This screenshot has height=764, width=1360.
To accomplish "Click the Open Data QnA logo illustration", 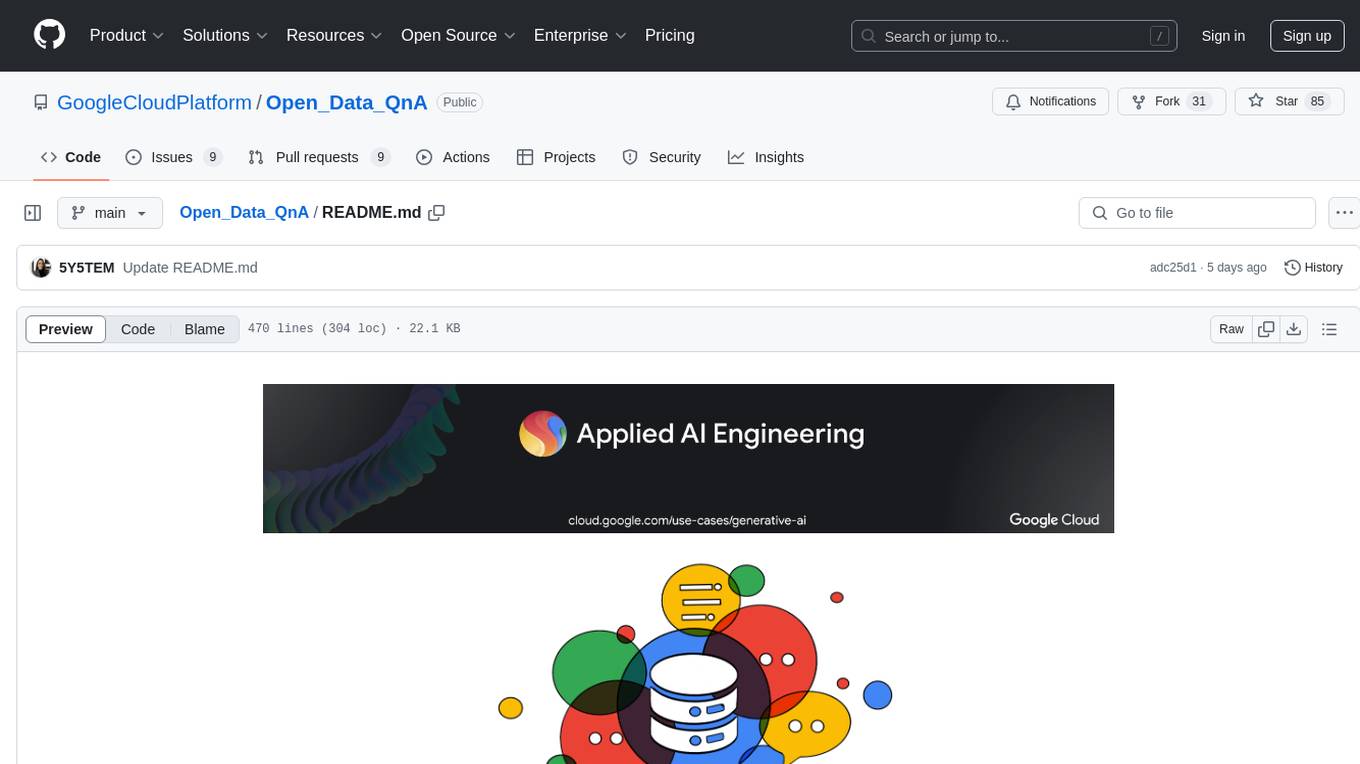I will (693, 664).
